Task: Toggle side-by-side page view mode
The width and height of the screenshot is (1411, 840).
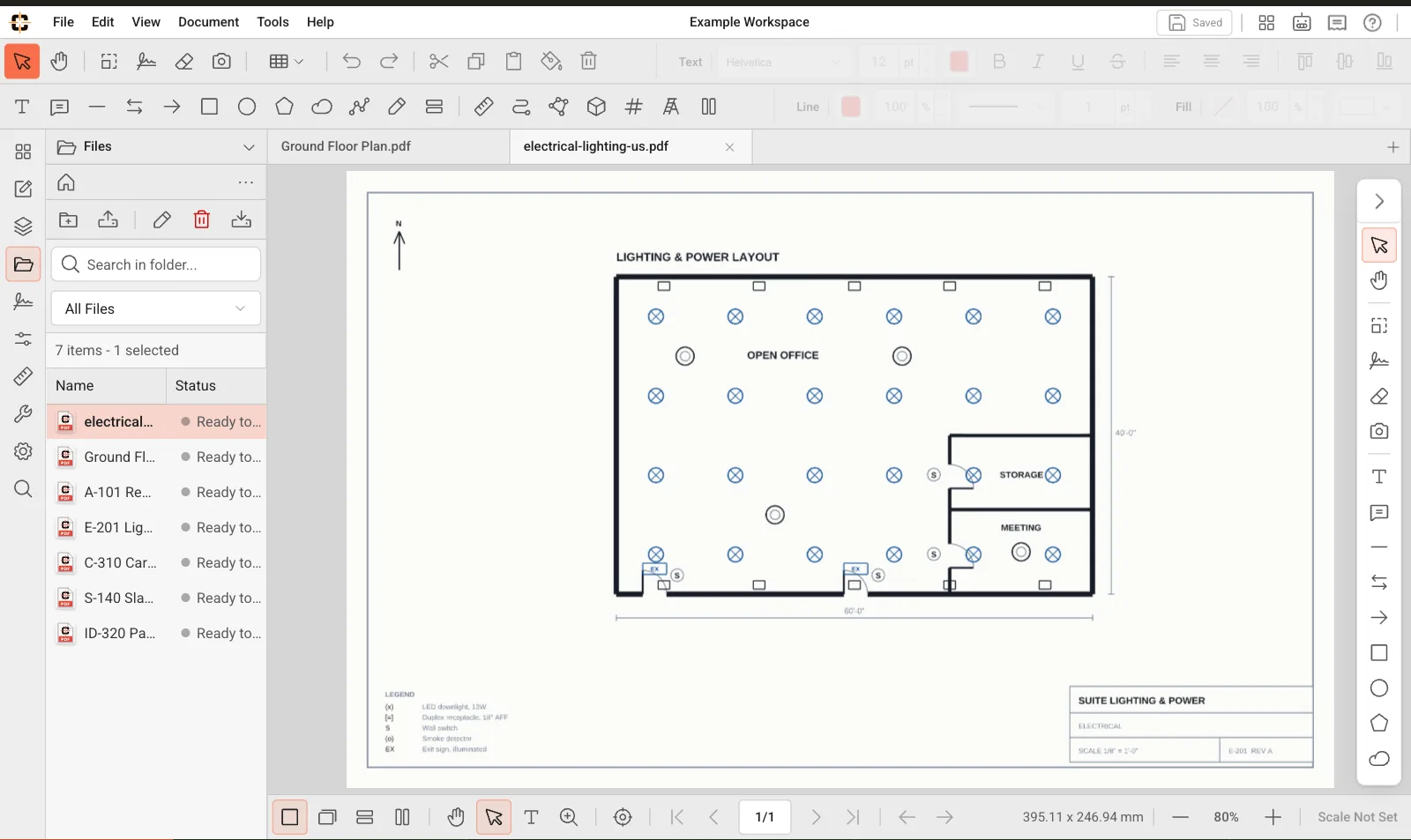Action: (x=402, y=817)
